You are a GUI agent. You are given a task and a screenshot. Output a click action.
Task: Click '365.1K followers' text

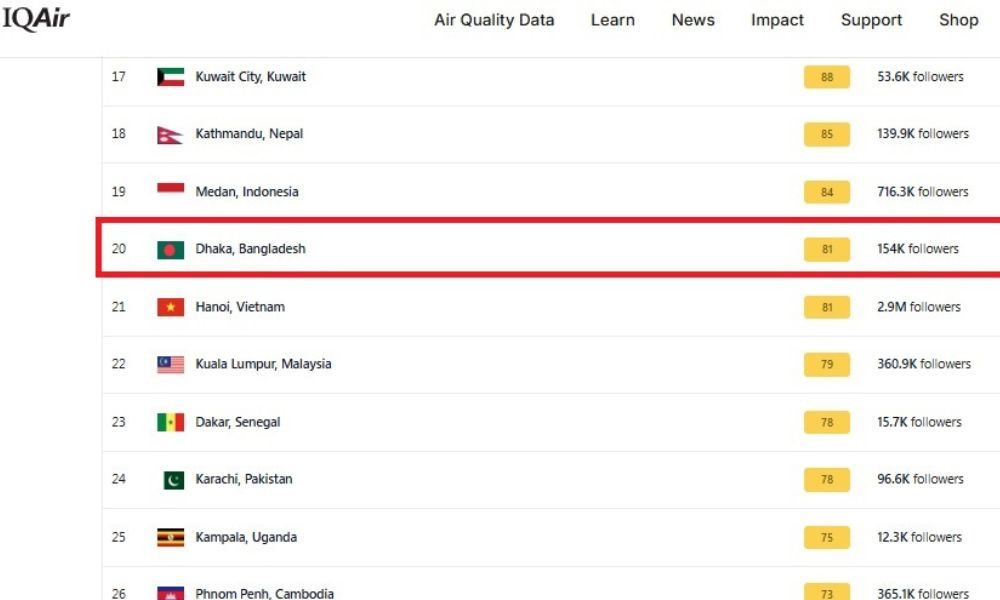pyautogui.click(x=923, y=594)
